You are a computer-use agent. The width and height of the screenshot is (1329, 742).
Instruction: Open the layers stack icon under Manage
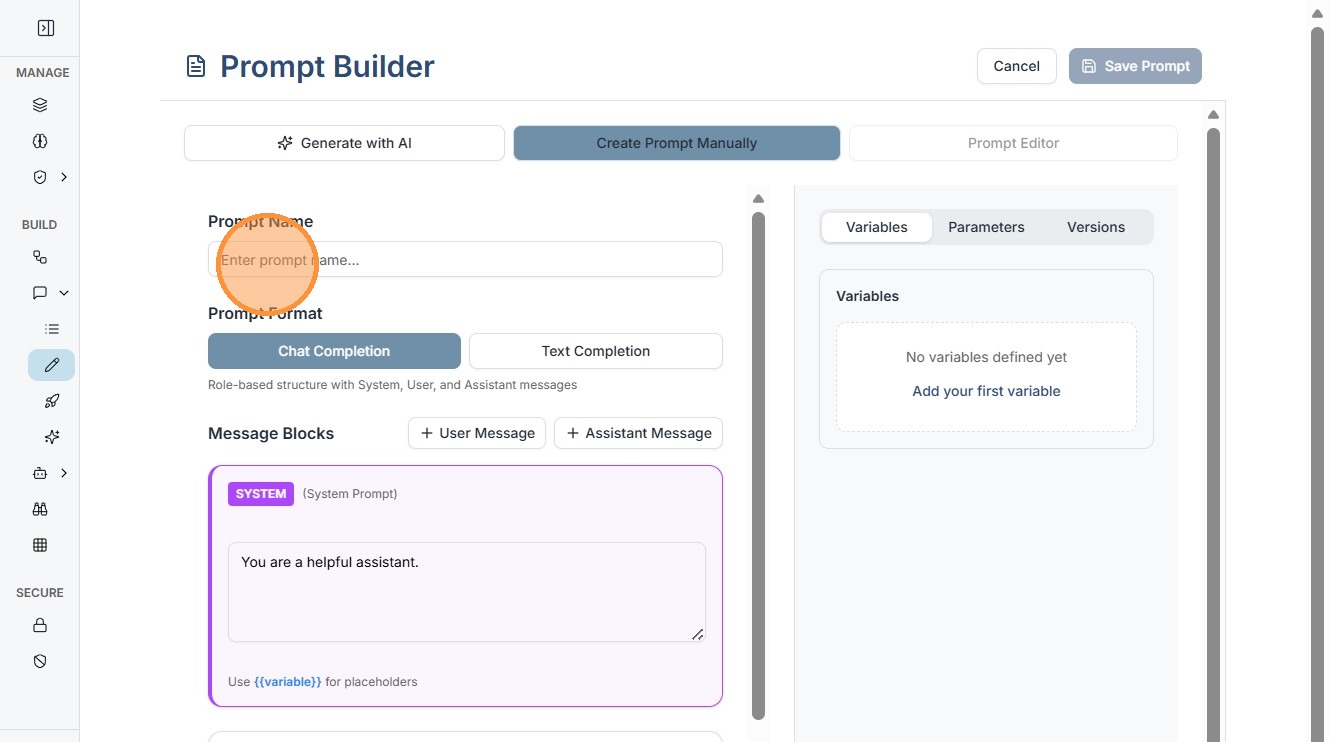coord(40,105)
